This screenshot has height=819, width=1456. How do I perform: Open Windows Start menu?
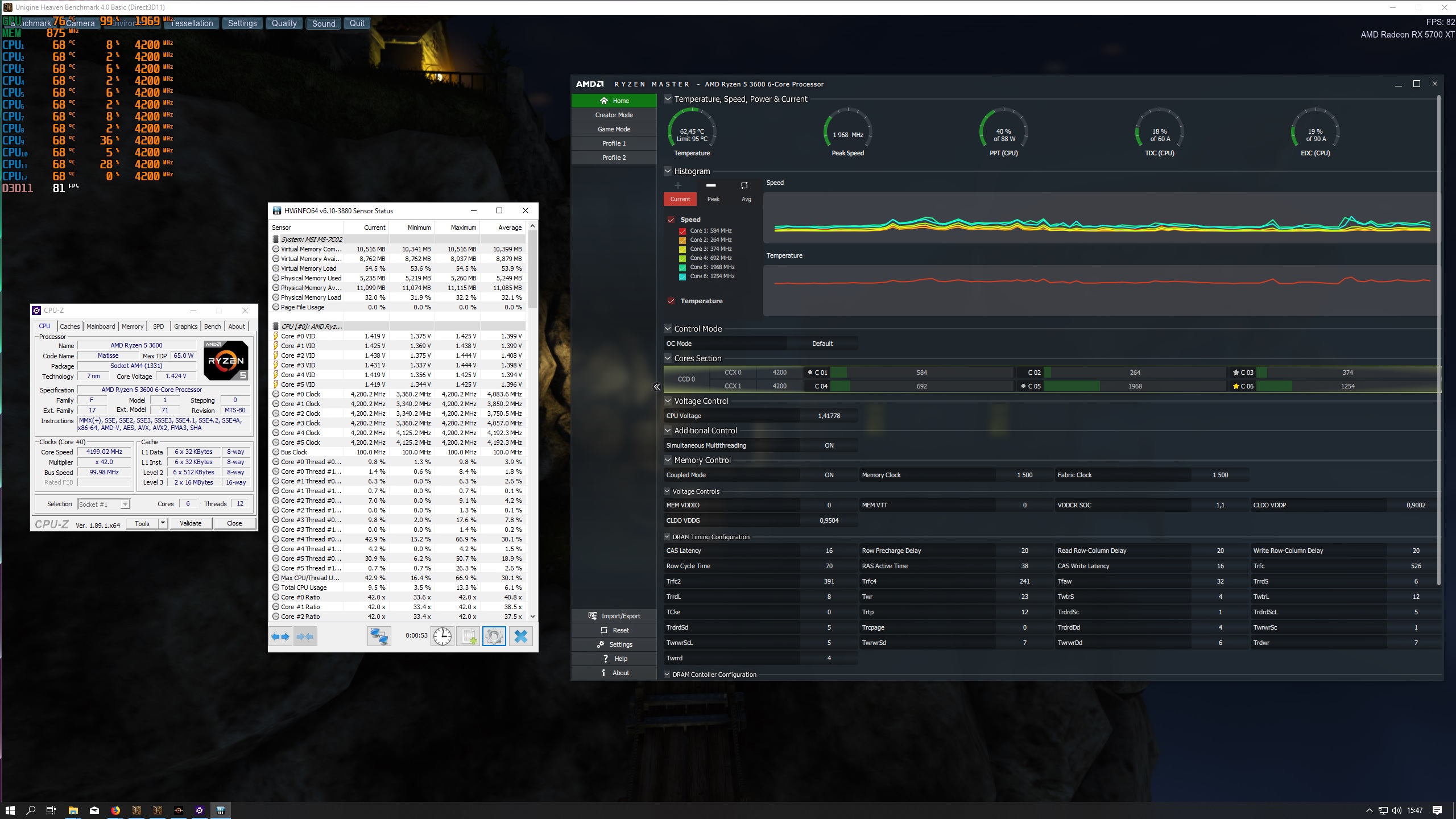[10, 810]
